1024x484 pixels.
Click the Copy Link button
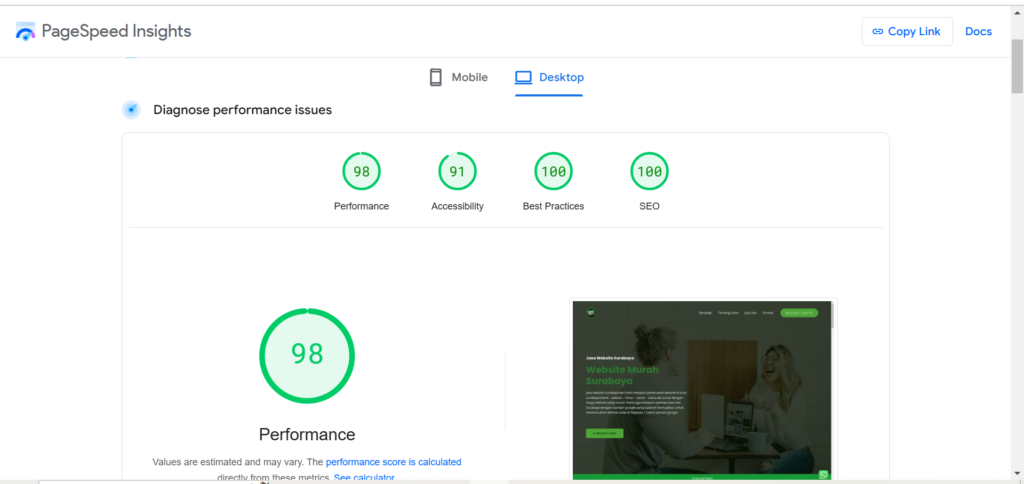(906, 31)
